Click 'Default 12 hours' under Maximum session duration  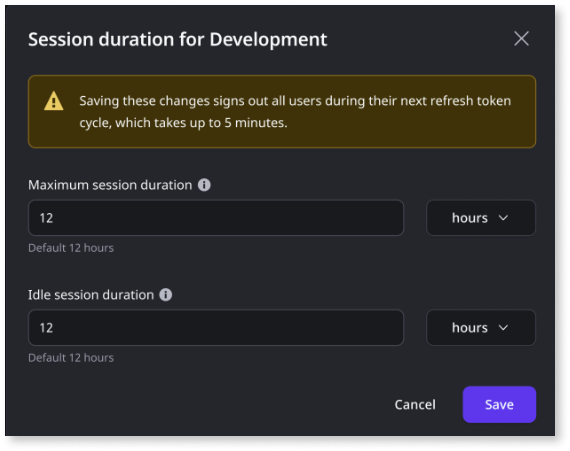pos(71,248)
